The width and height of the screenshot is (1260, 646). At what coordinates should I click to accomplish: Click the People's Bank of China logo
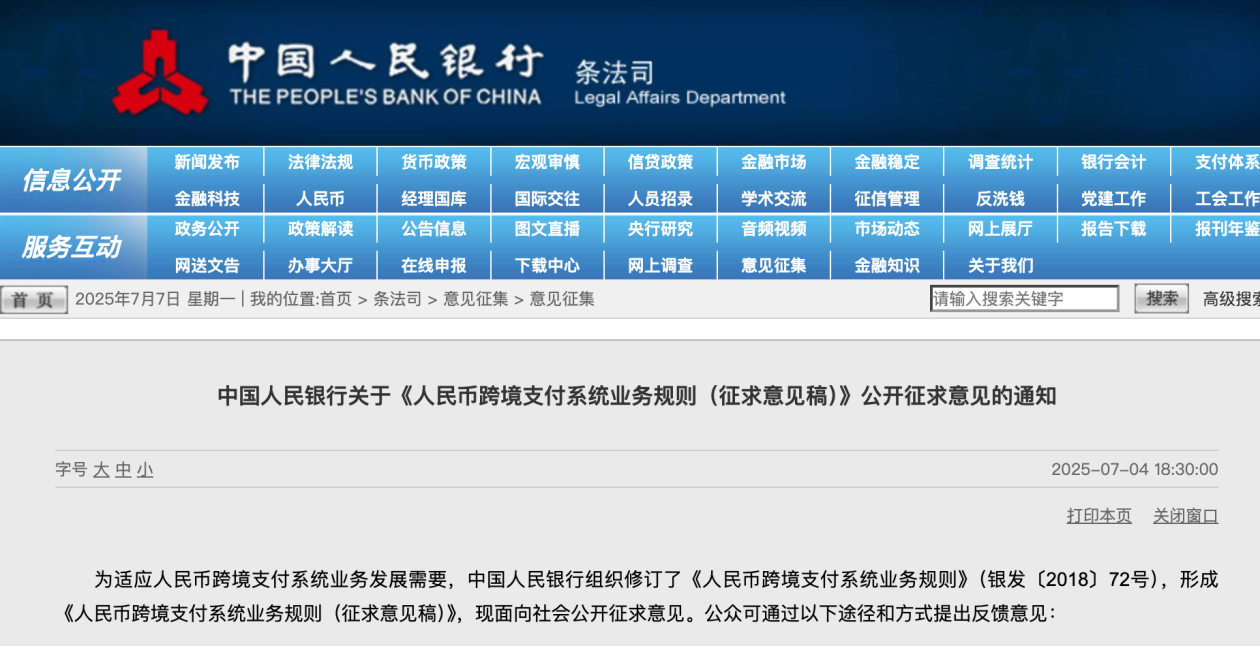pyautogui.click(x=160, y=72)
